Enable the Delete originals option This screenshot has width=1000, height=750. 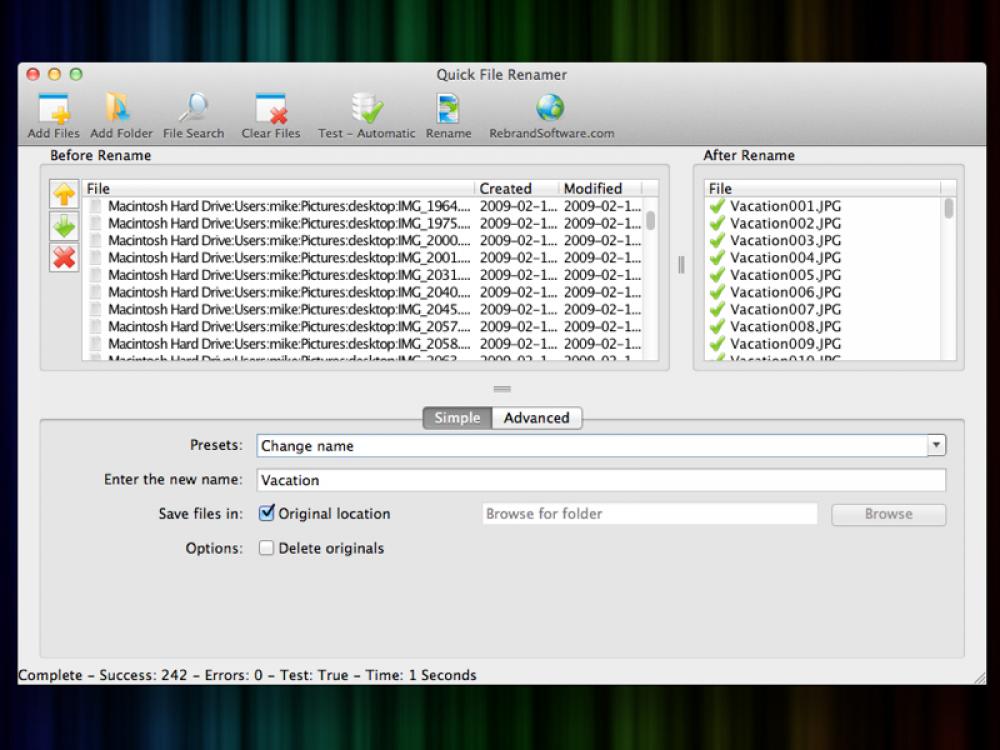pyautogui.click(x=266, y=548)
